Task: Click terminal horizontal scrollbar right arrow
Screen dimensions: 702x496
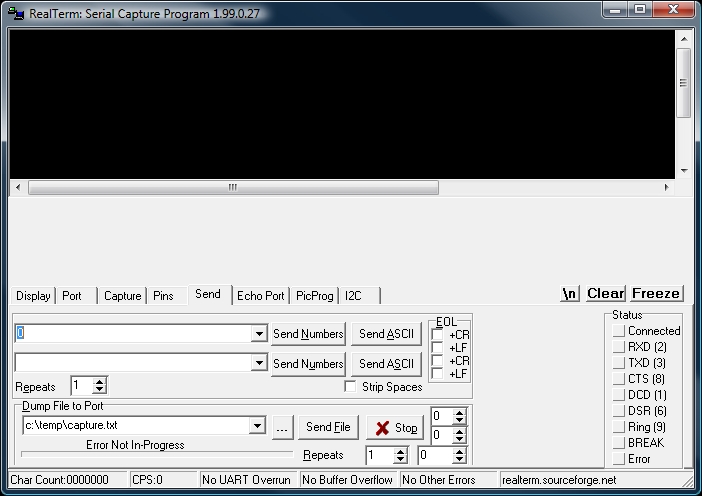Action: (666, 187)
